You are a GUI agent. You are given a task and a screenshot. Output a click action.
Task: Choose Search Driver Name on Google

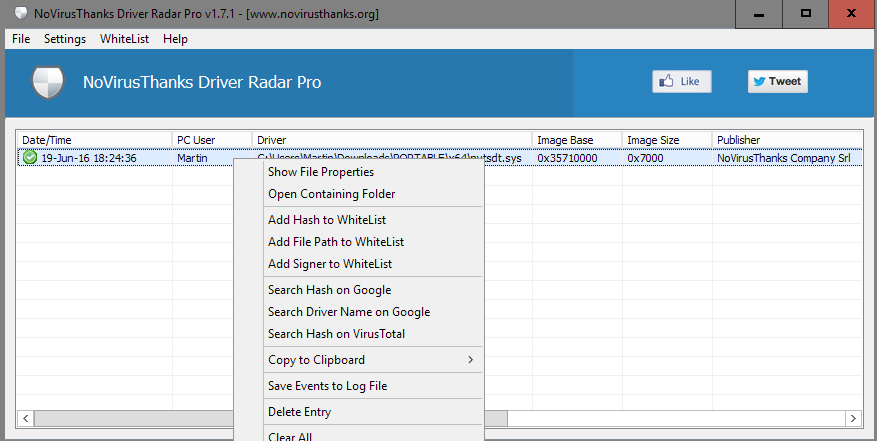coord(359,312)
